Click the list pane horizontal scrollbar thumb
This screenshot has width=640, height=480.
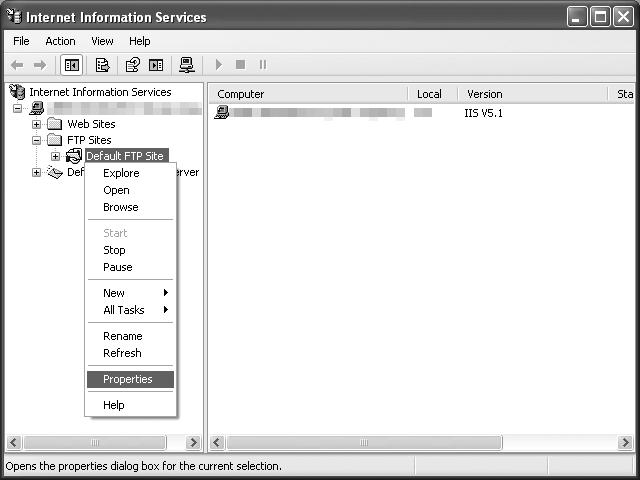(364, 442)
